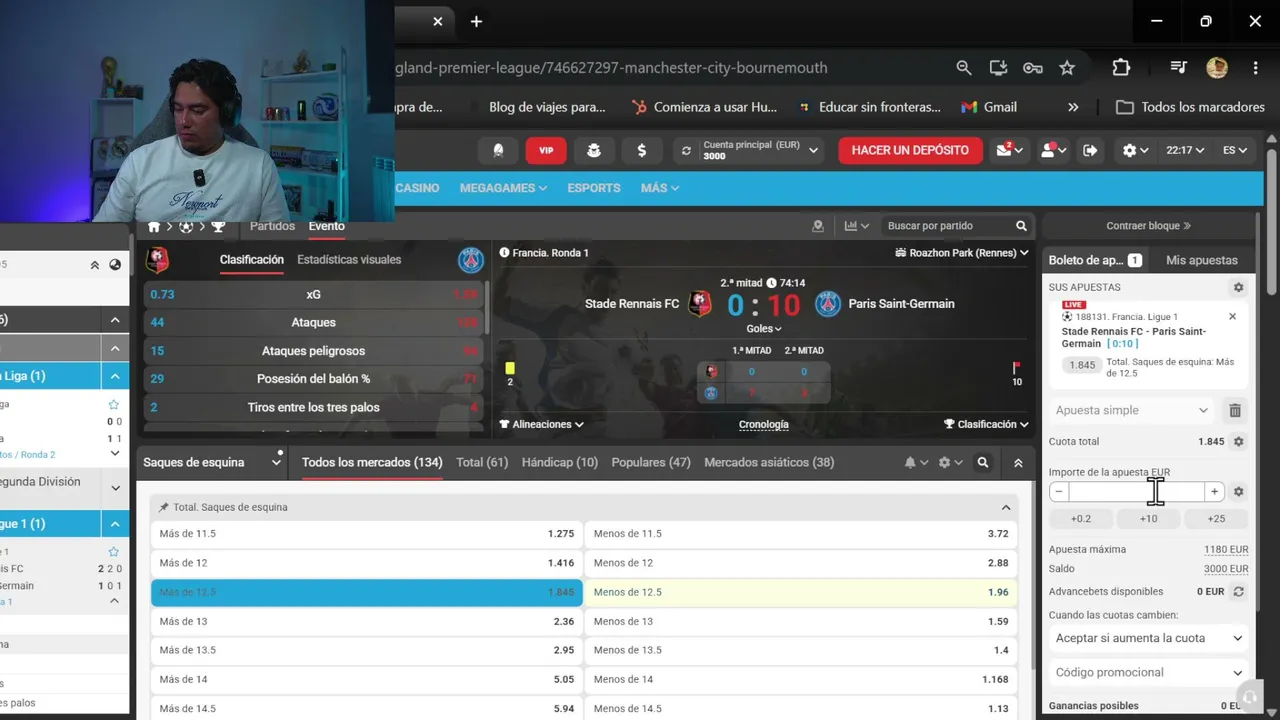The width and height of the screenshot is (1280, 720).
Task: Collapse Total. Saques de esquina market
Action: [x=1006, y=507]
